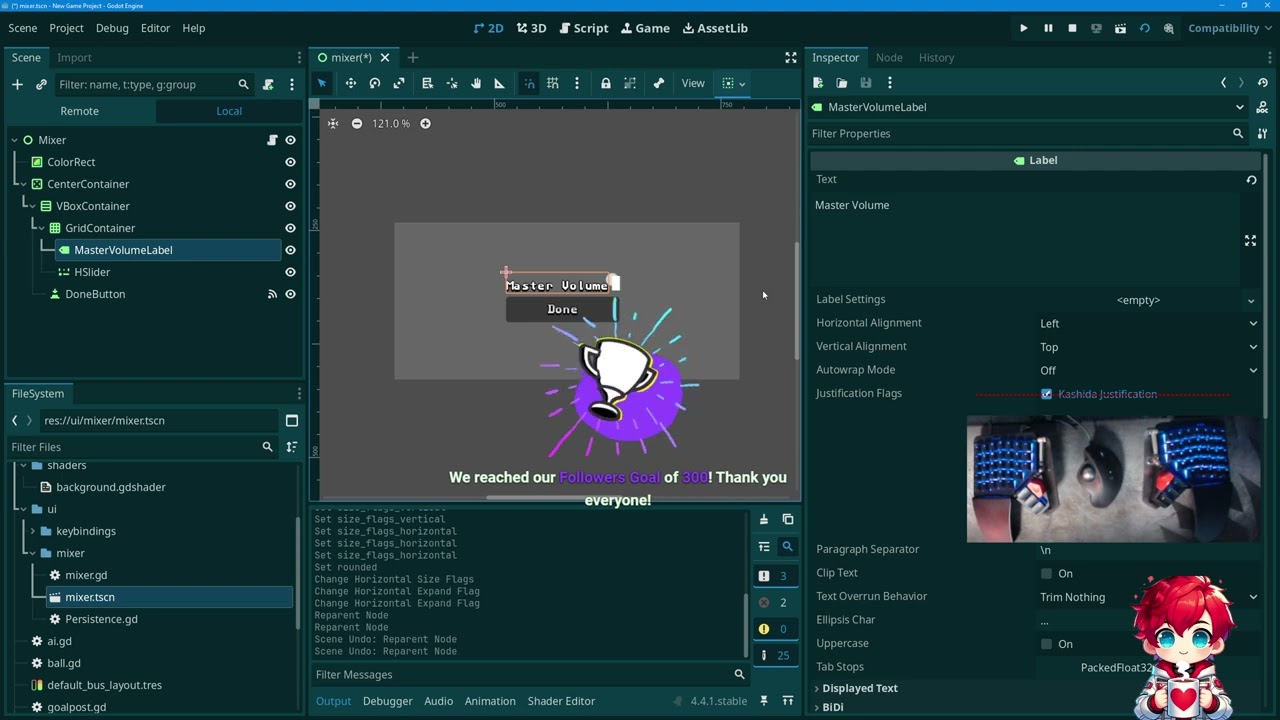The width and height of the screenshot is (1280, 720).
Task: Expand the Displayed Text section
Action: click(x=859, y=688)
